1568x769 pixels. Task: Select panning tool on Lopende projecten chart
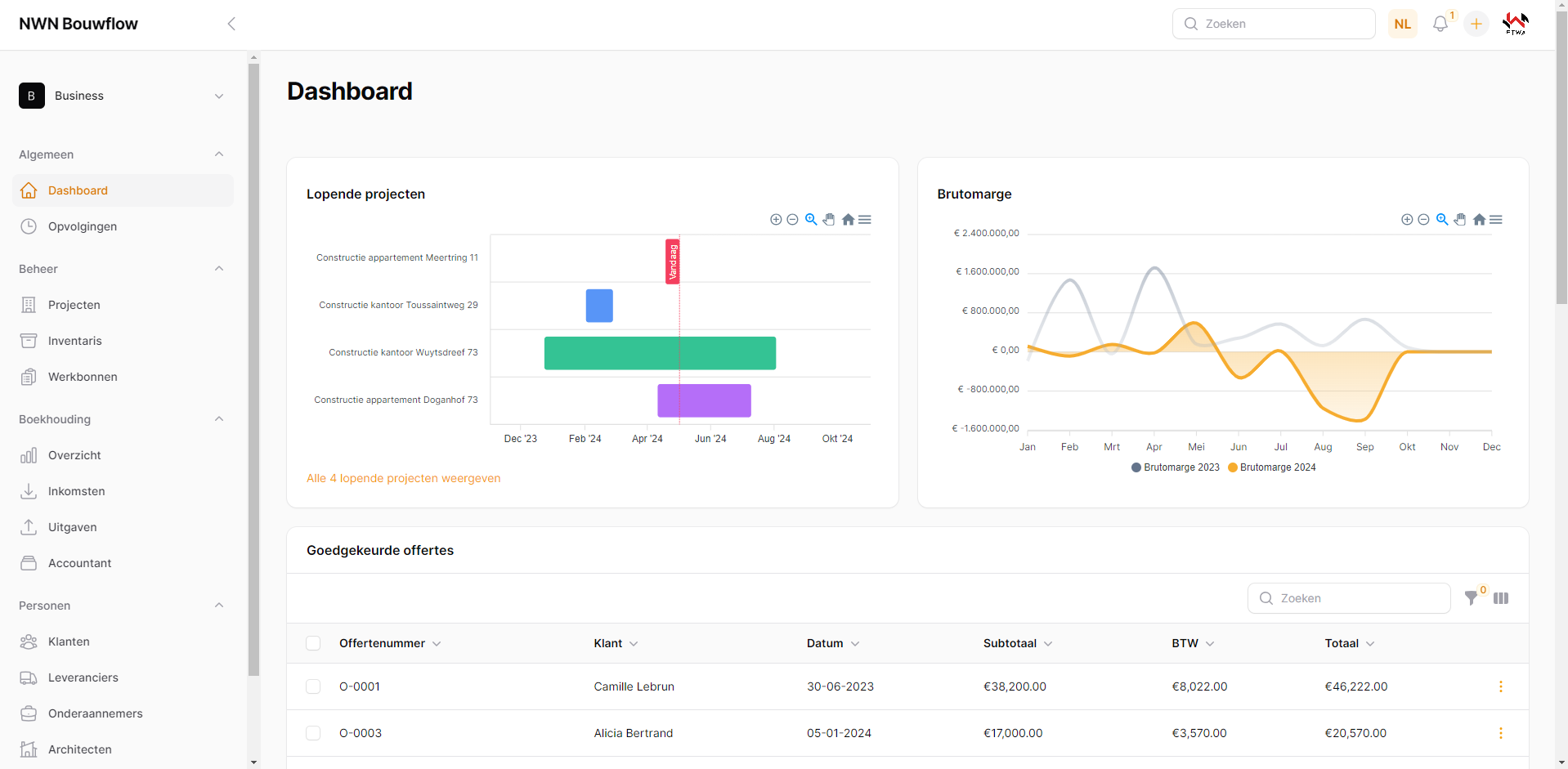point(829,220)
